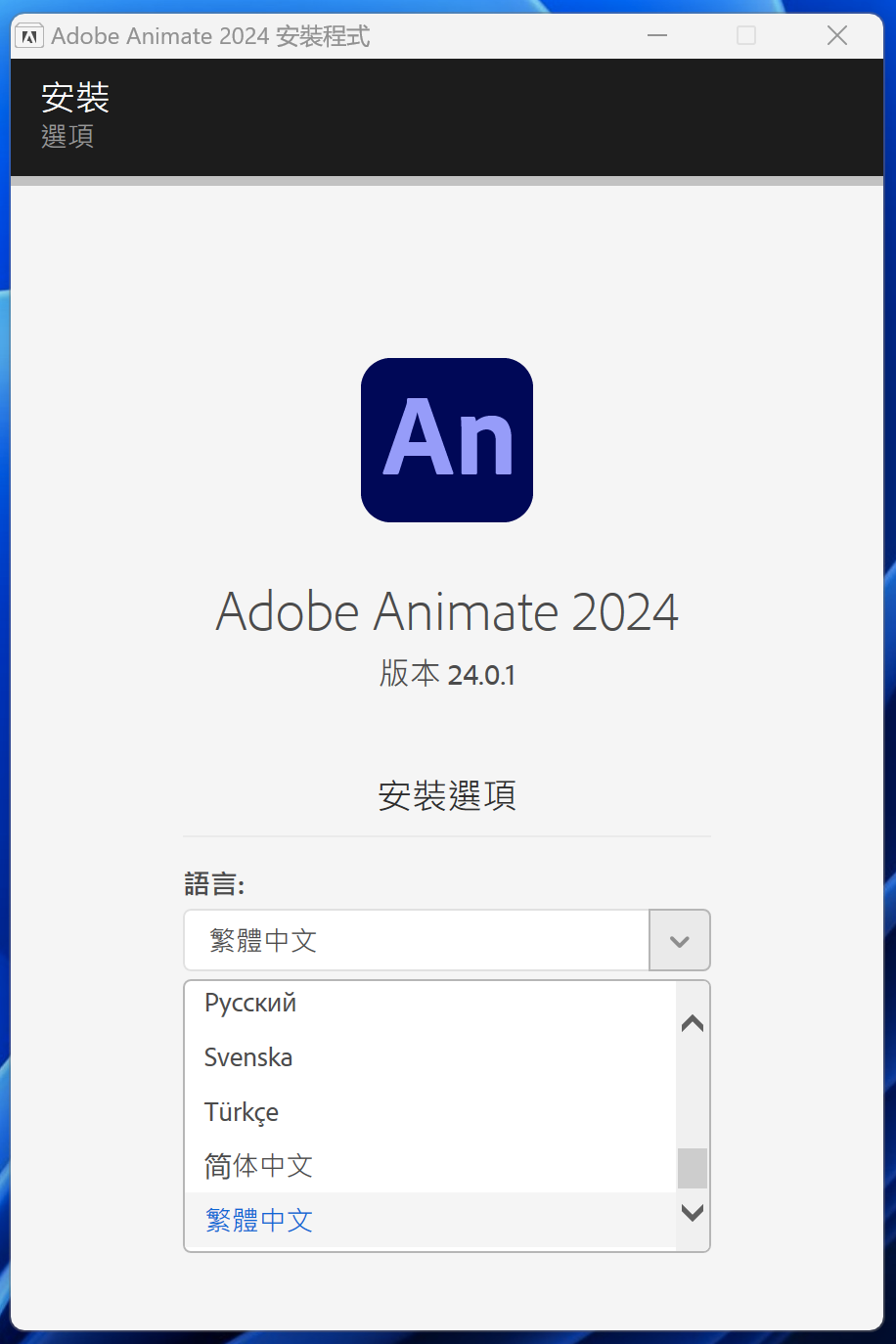Click the 安裝 header title
This screenshot has width=896, height=1344.
[x=75, y=97]
